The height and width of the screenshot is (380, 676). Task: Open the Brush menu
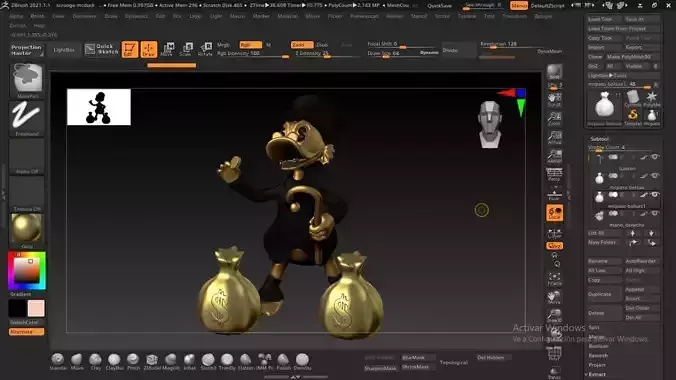pyautogui.click(x=38, y=16)
